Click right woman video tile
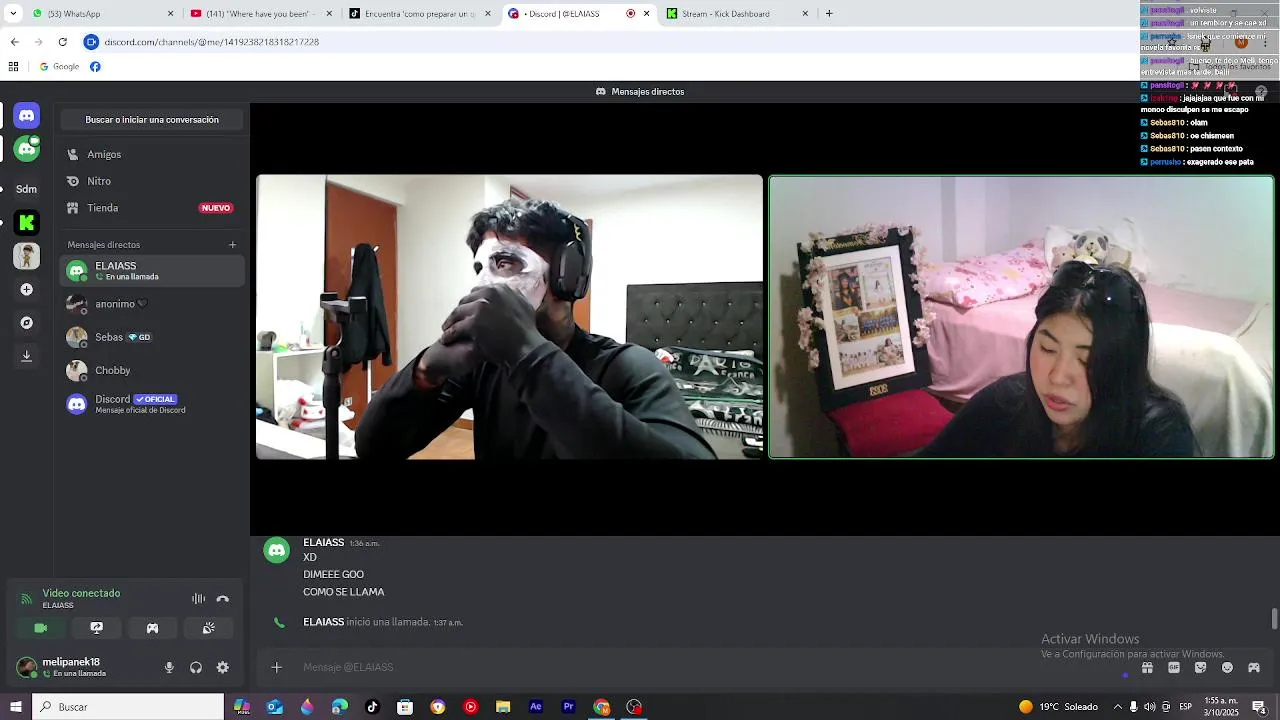The image size is (1280, 720). (1021, 317)
